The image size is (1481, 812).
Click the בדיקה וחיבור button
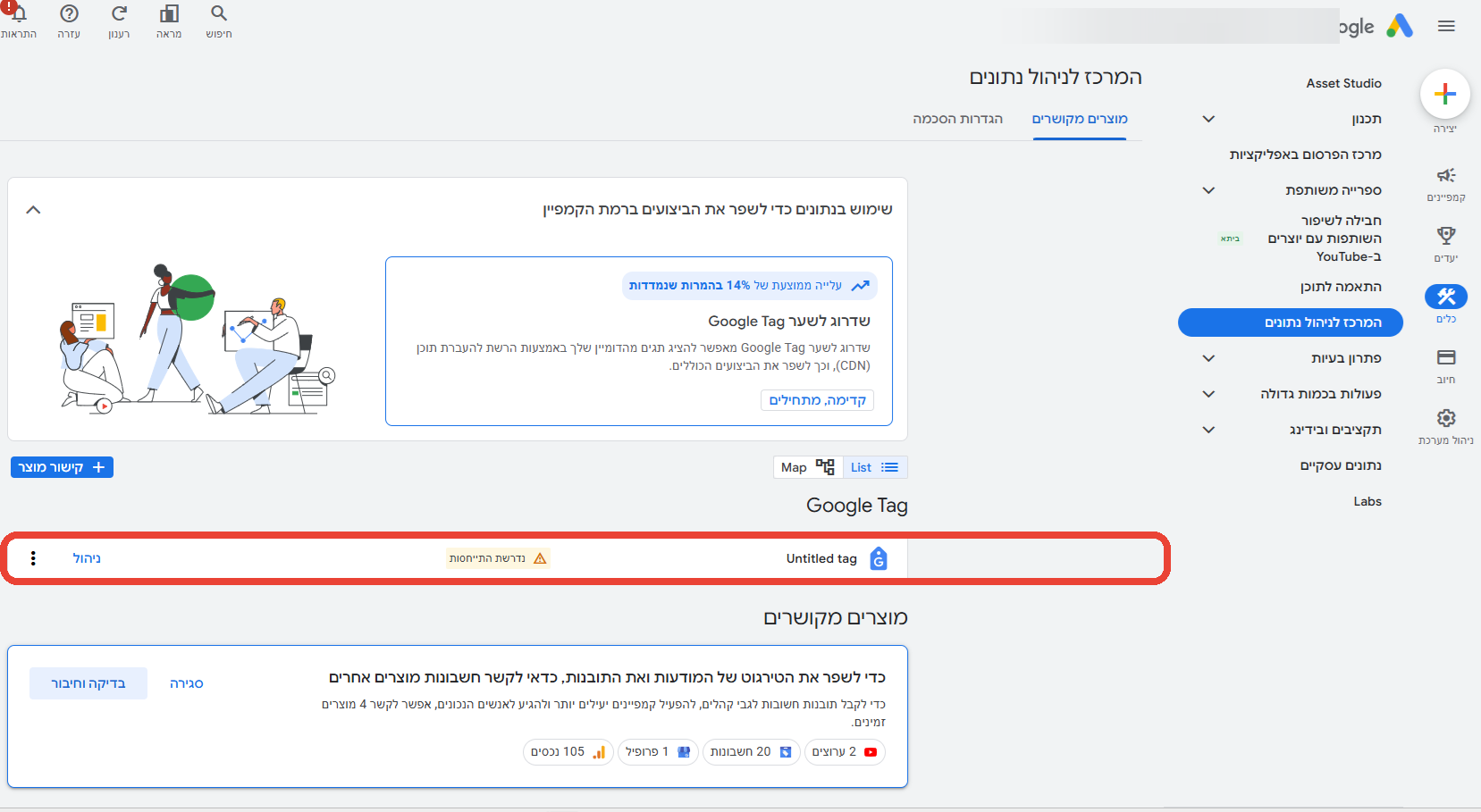tap(88, 683)
